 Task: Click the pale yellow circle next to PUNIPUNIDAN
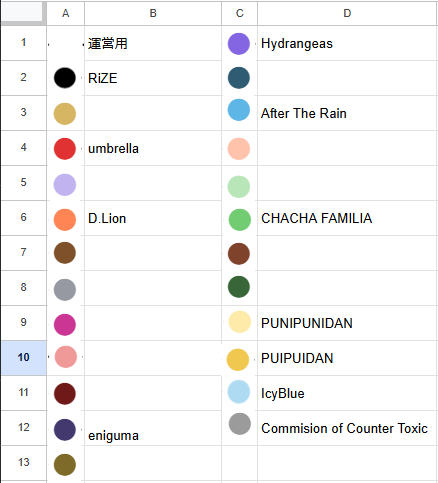pos(240,322)
